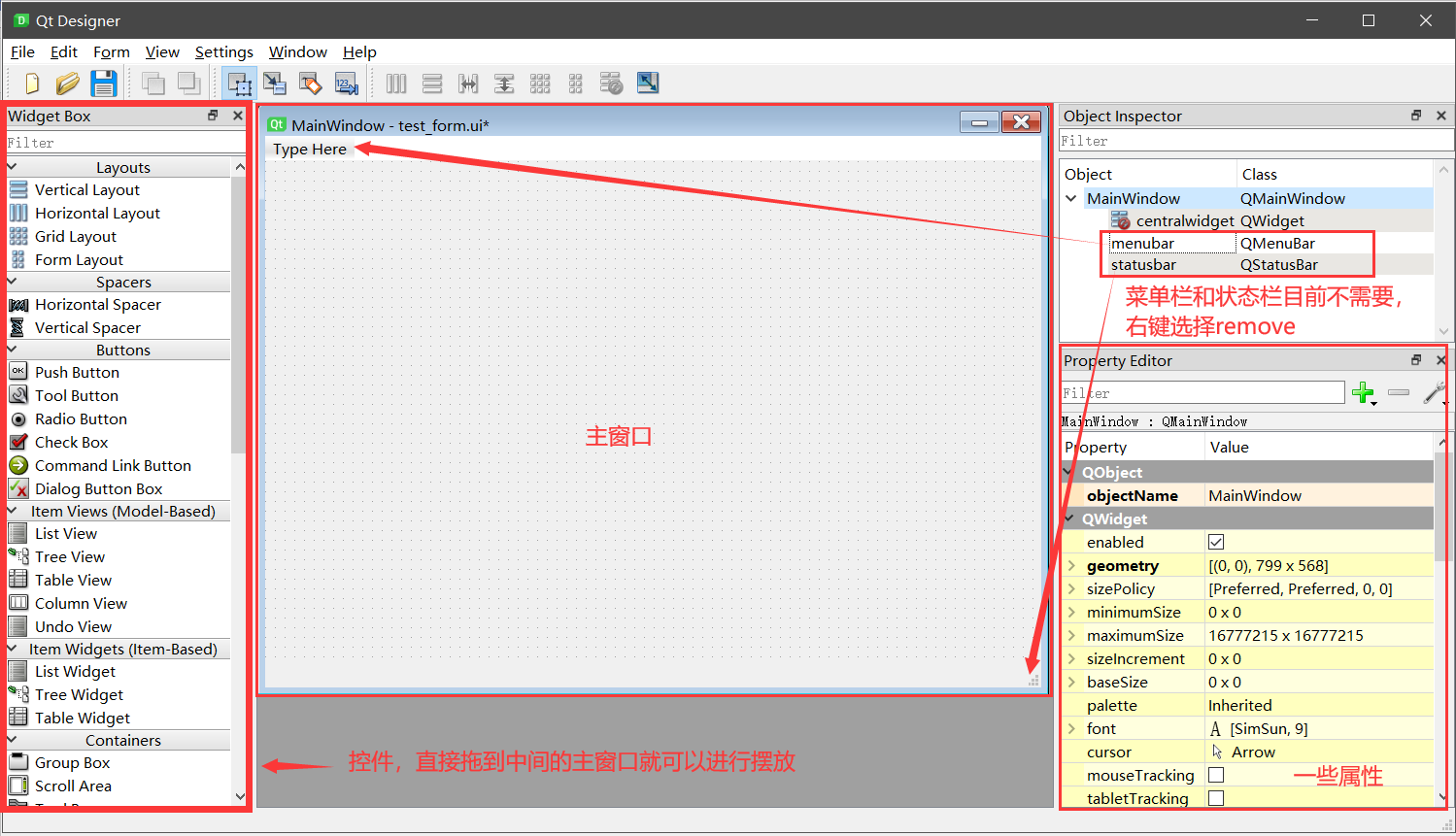Click the Break Layout toolbar icon
Viewport: 1456px width, 836px height.
coord(611,84)
